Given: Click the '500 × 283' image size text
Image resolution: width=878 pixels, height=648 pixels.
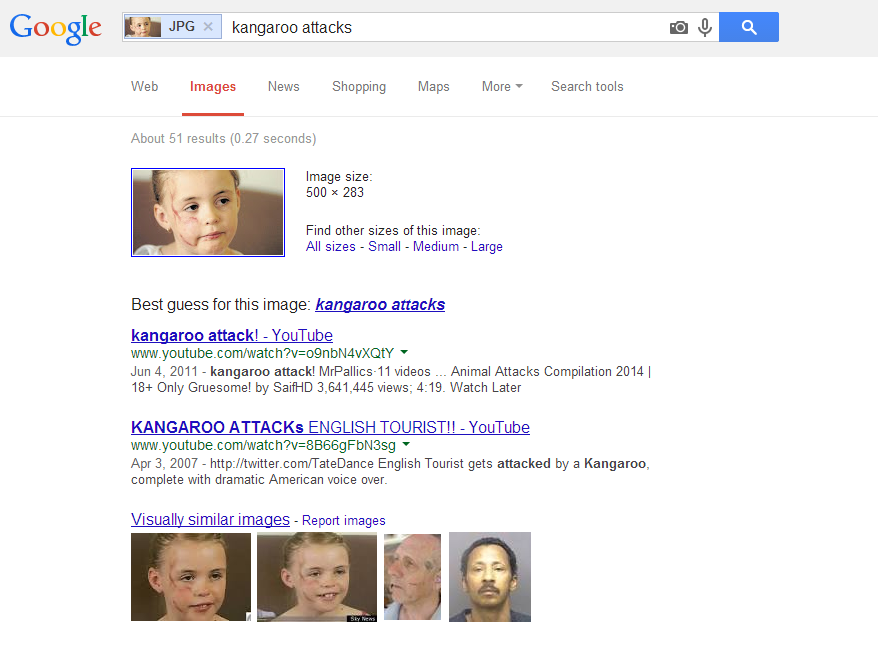Looking at the screenshot, I should 335,192.
